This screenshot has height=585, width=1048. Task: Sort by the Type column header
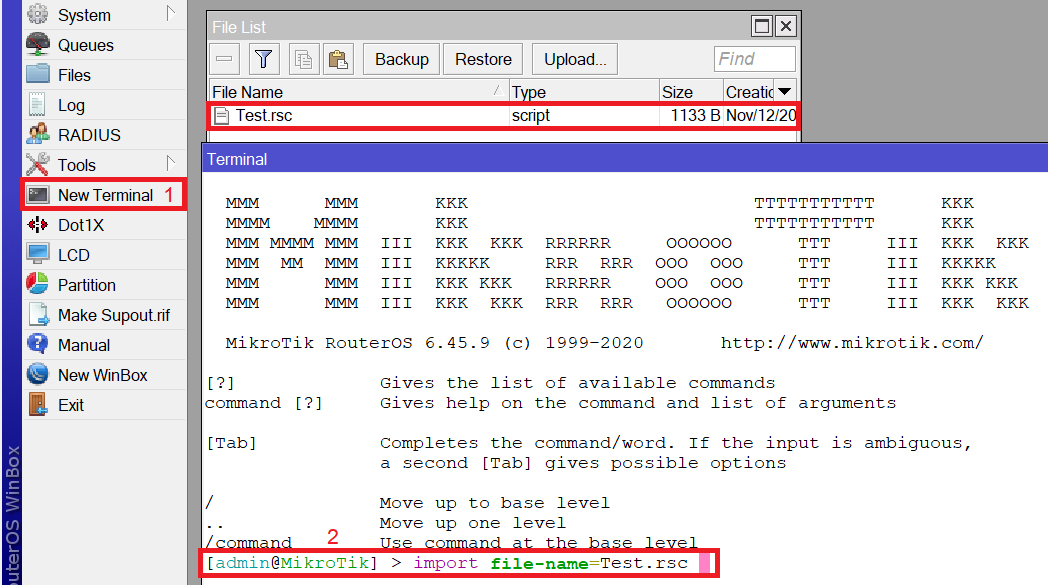pyautogui.click(x=584, y=92)
